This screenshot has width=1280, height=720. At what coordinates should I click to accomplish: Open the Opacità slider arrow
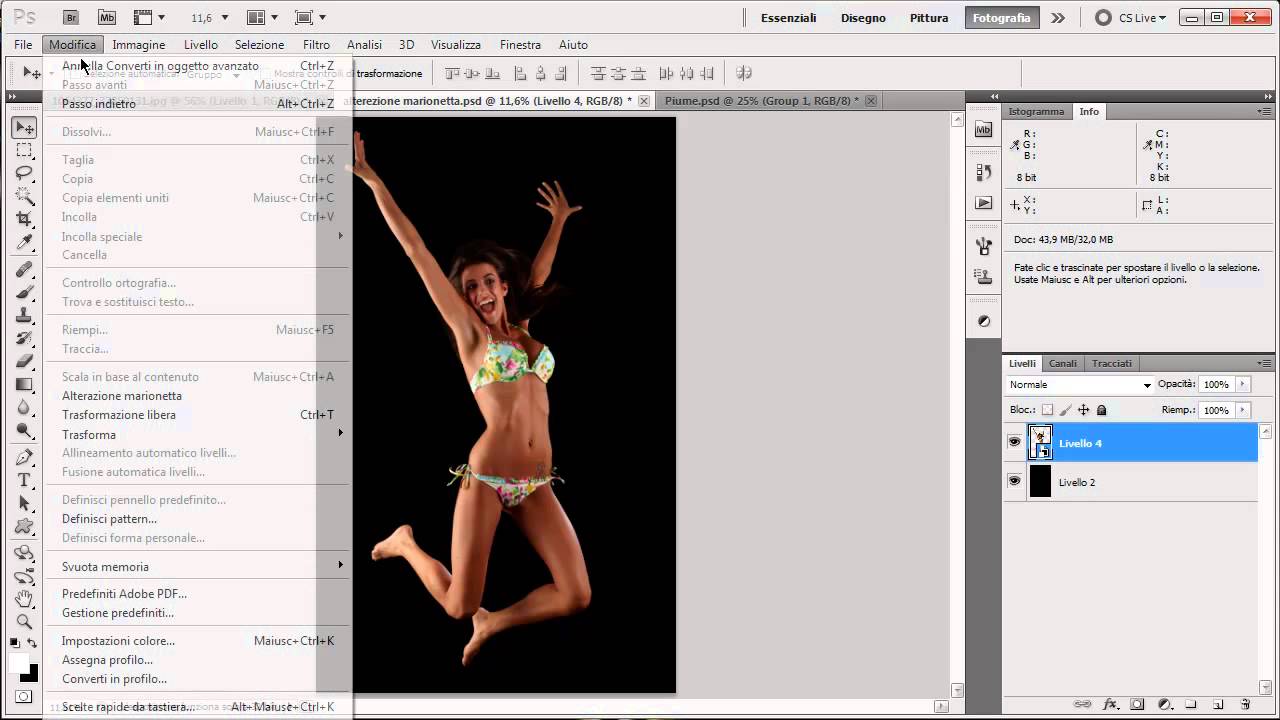click(x=1243, y=384)
